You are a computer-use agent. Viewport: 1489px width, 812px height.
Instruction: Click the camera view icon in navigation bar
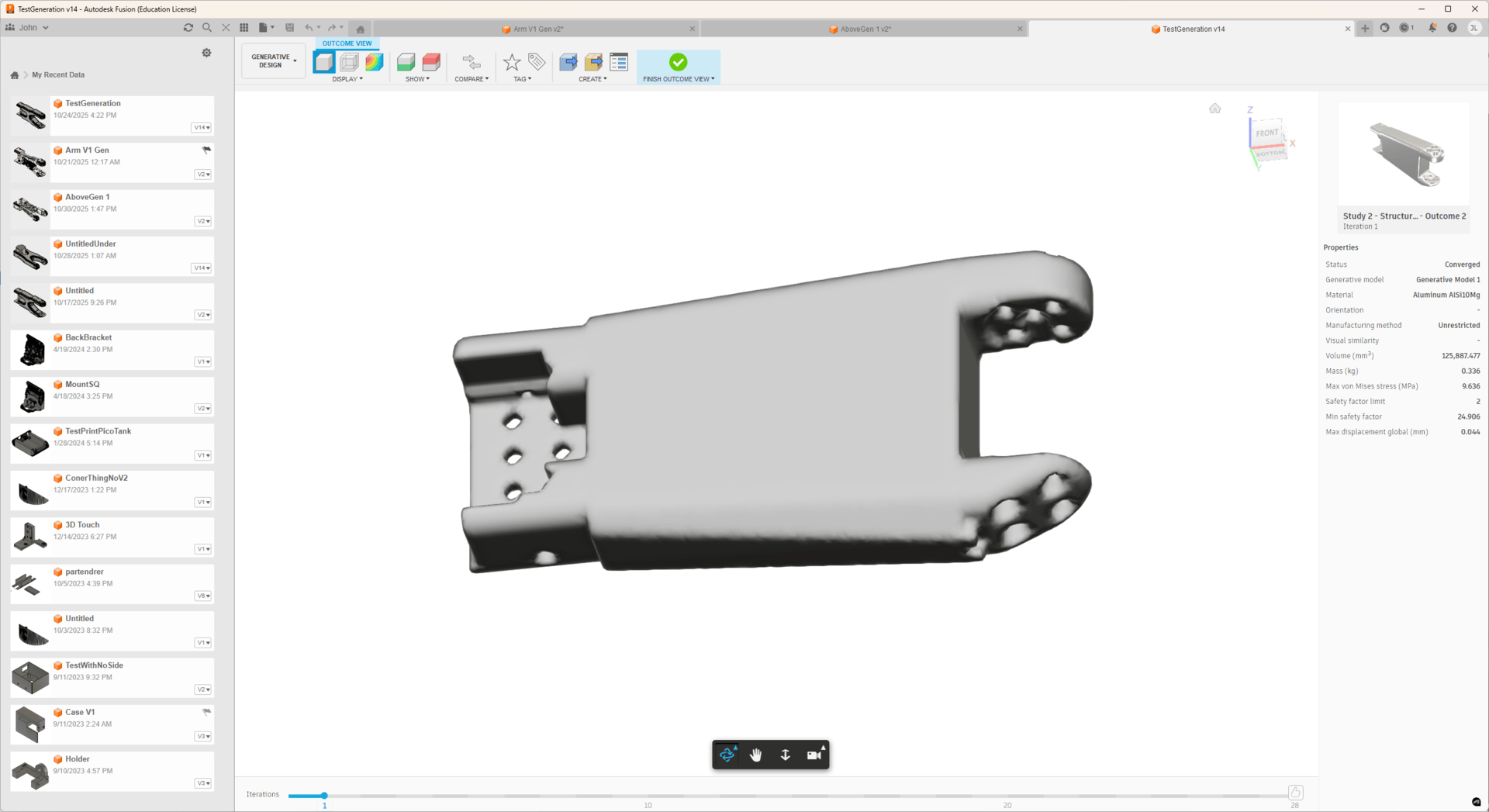814,755
